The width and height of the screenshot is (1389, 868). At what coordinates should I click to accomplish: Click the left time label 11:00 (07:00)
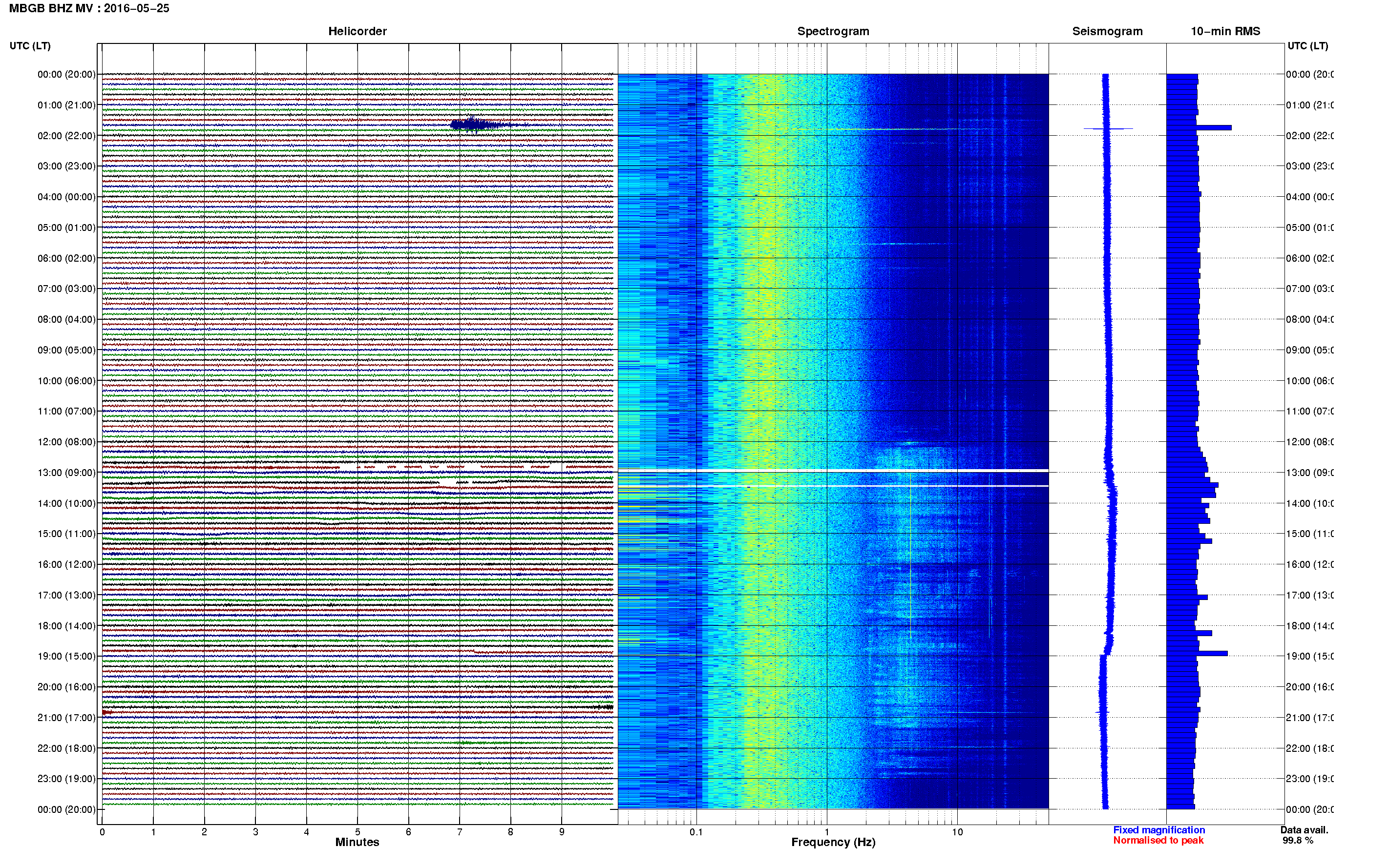coord(66,411)
